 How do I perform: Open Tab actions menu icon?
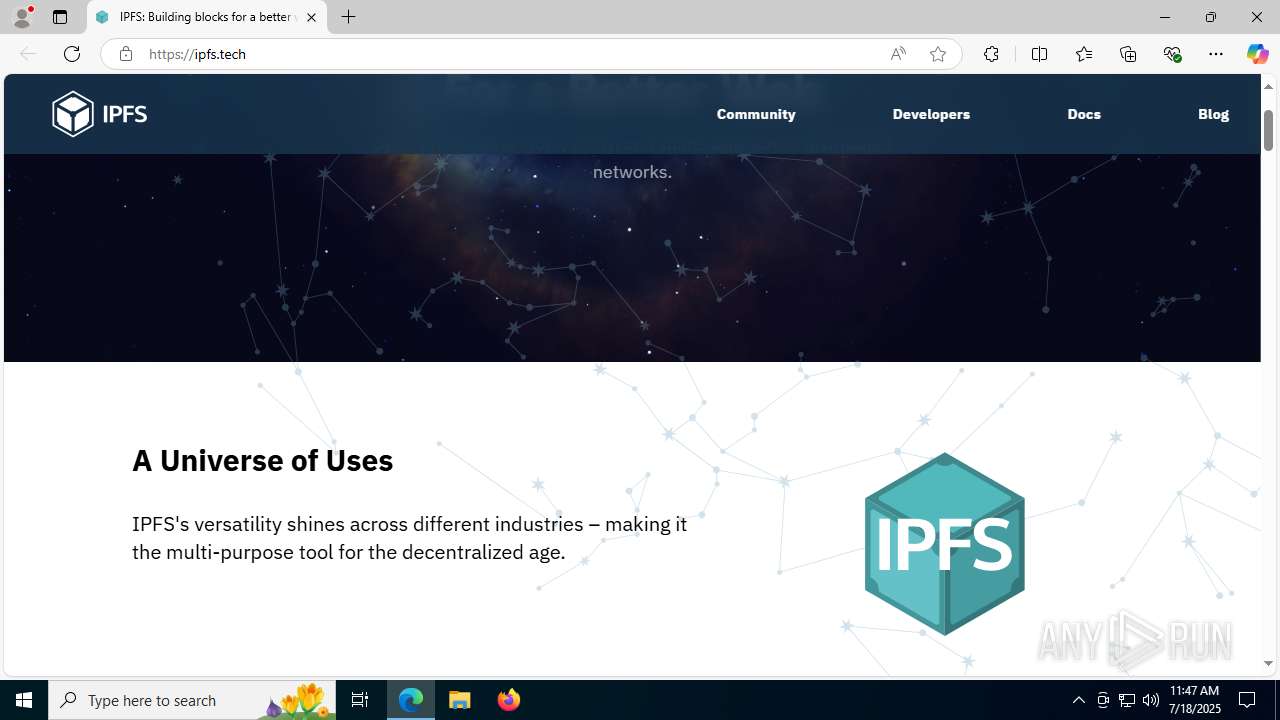(x=60, y=17)
